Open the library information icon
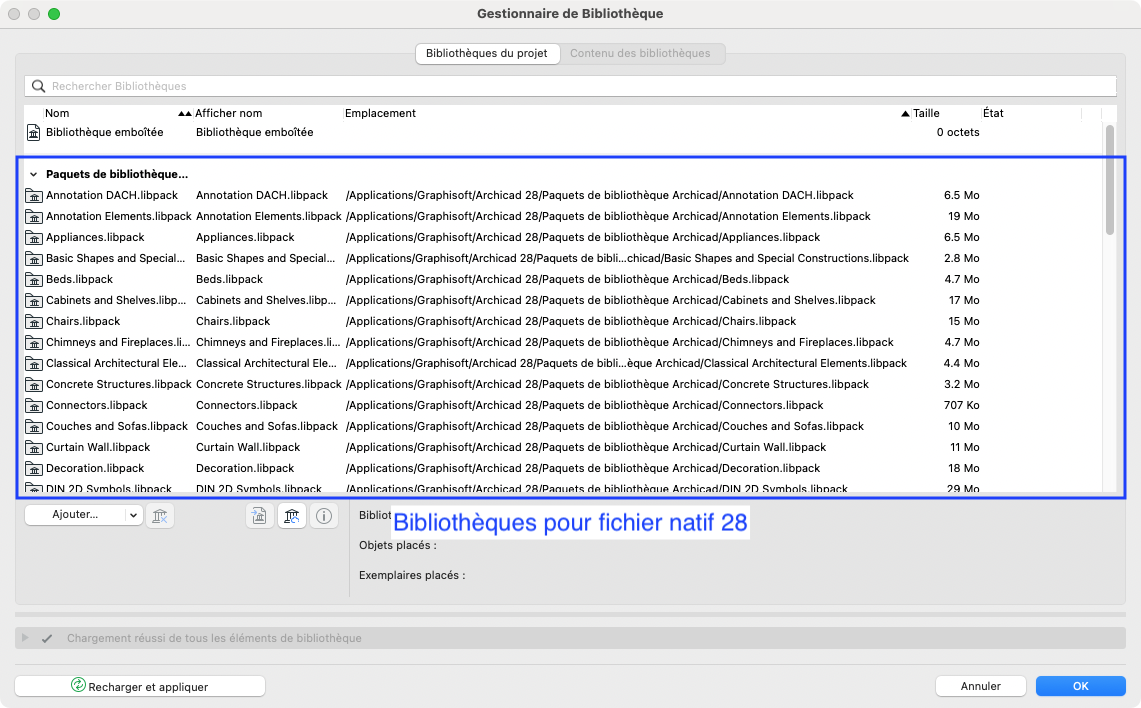The height and width of the screenshot is (708, 1141). (x=324, y=516)
